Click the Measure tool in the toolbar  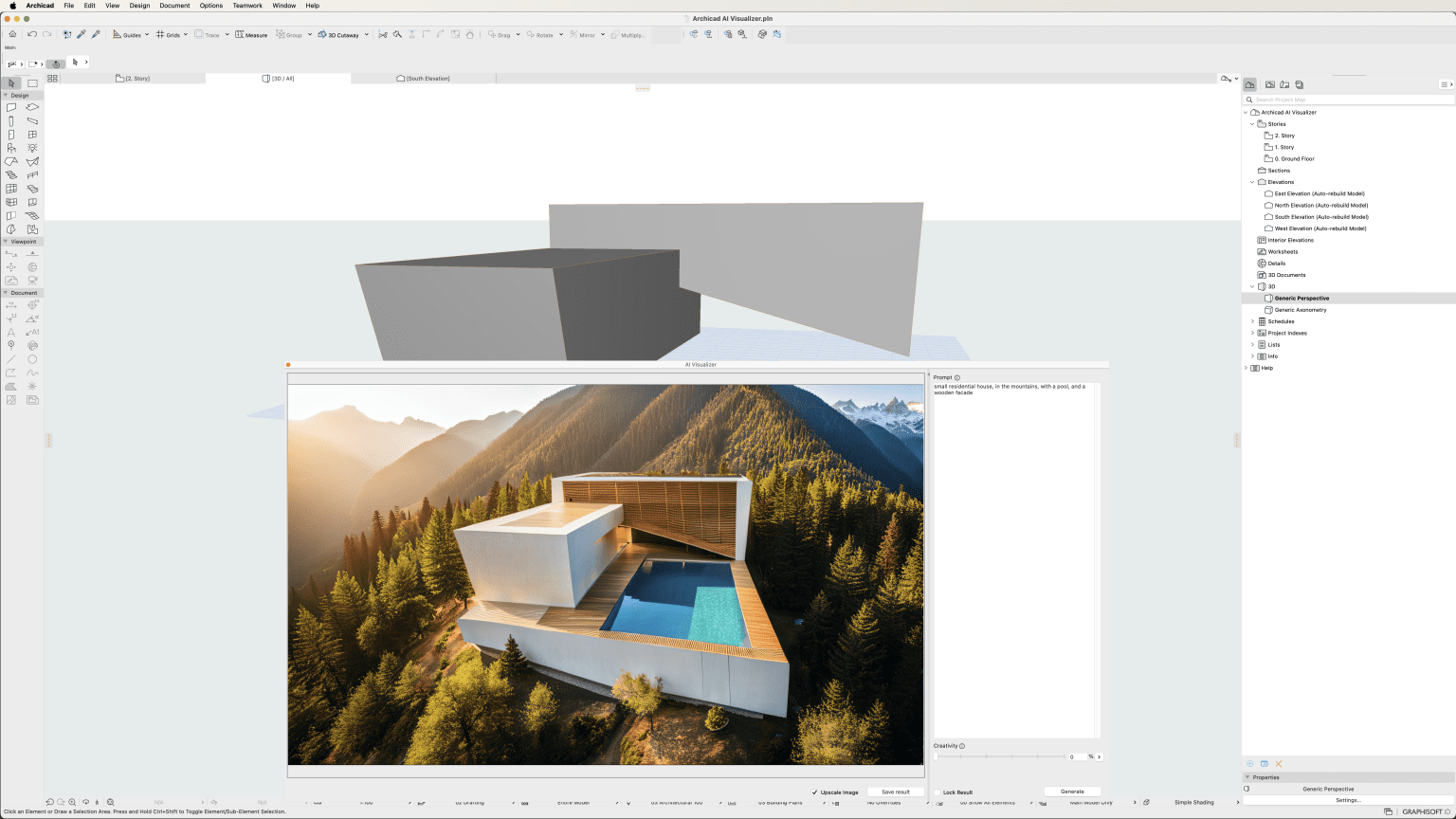point(251,35)
